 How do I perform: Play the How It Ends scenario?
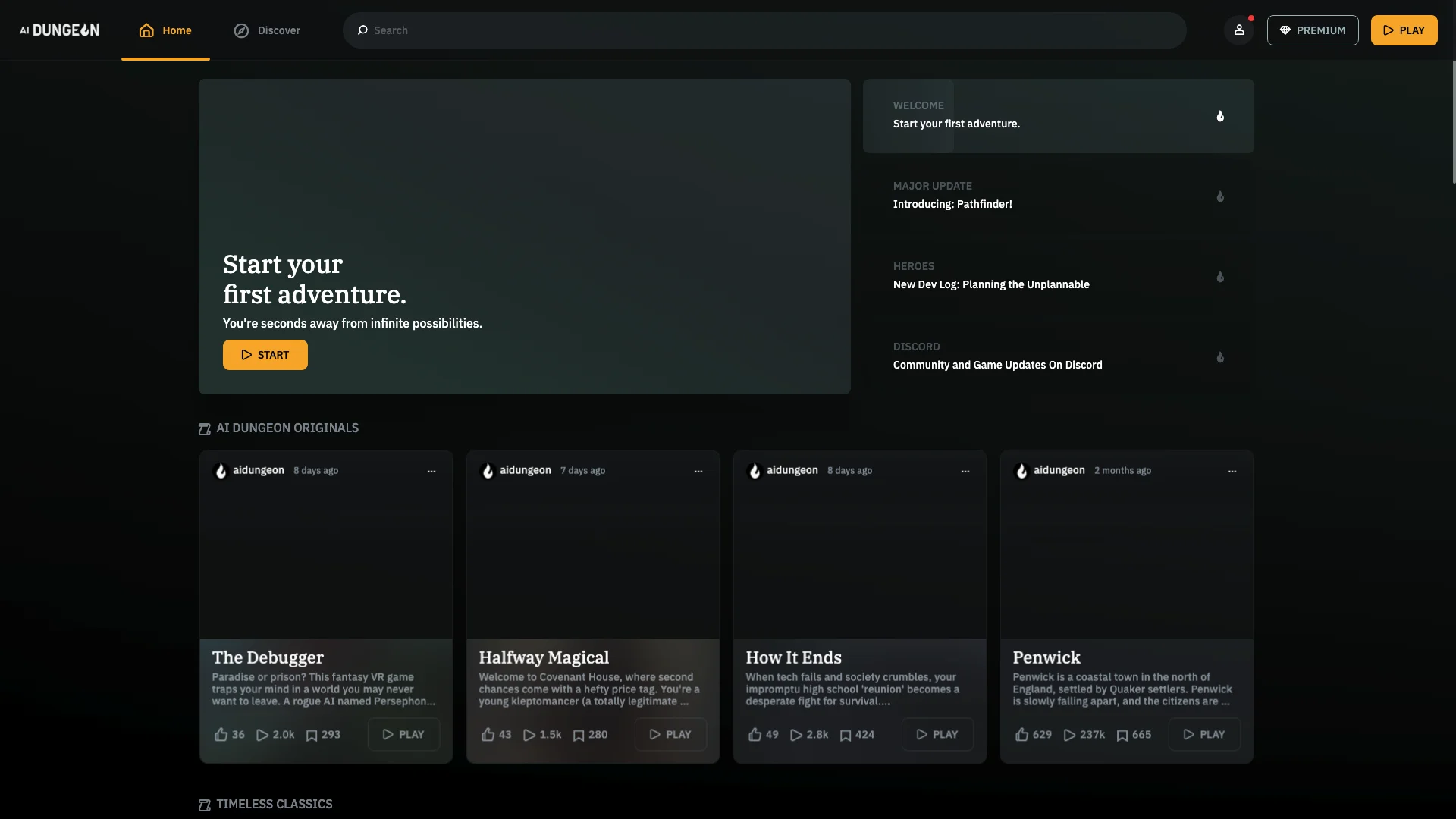click(937, 734)
